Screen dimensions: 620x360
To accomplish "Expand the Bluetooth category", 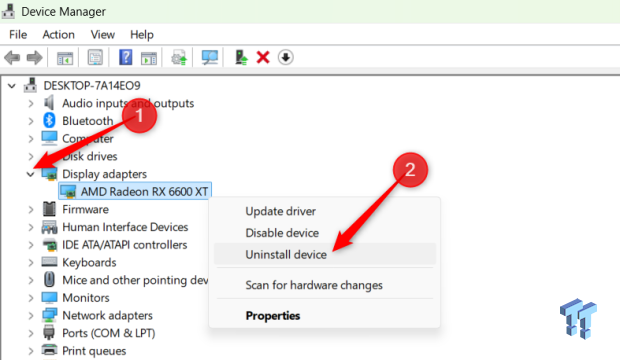I will 31,121.
